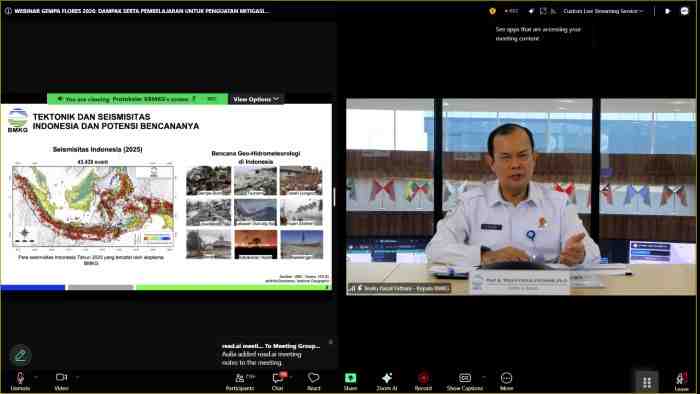Click the 'Seismisitas Indonesia (2025)' slide heading
Image resolution: width=700 pixels, height=394 pixels.
pos(97,149)
